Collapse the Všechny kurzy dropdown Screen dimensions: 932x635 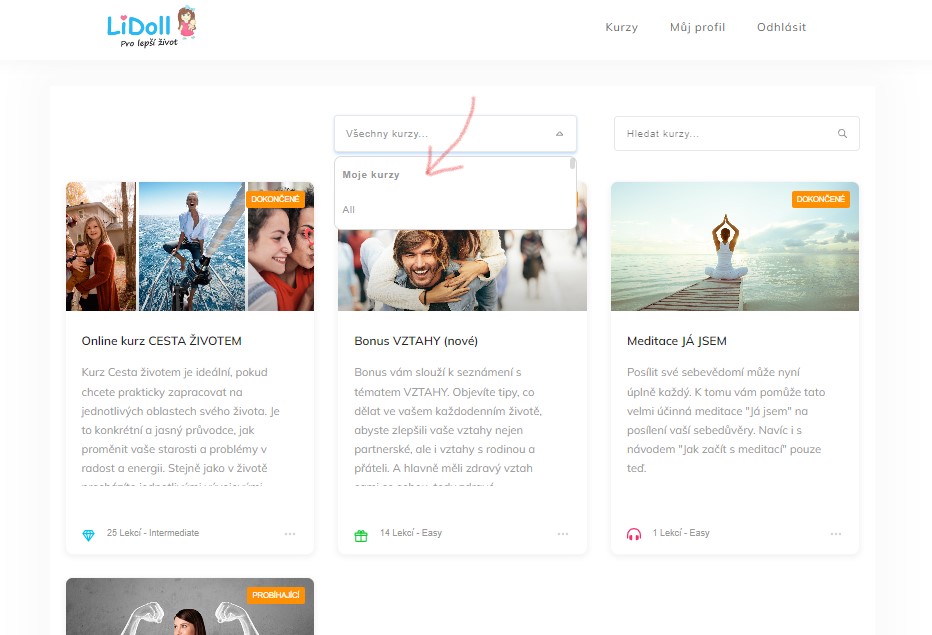559,134
